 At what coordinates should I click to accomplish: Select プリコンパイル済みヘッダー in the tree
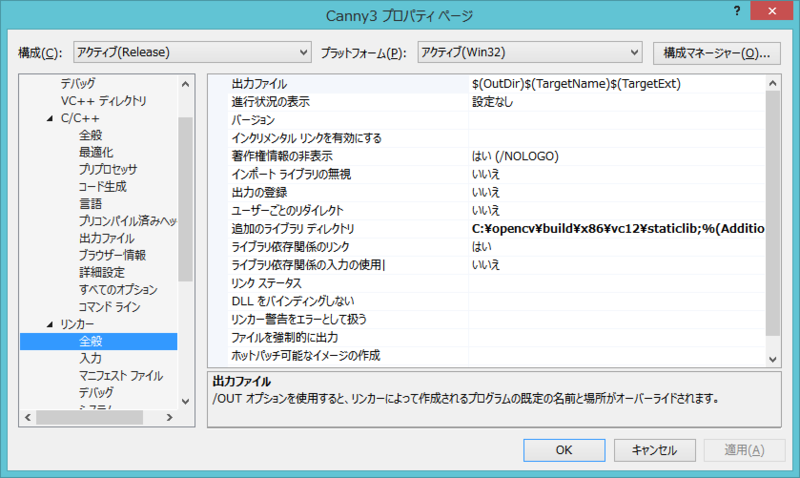click(x=128, y=221)
